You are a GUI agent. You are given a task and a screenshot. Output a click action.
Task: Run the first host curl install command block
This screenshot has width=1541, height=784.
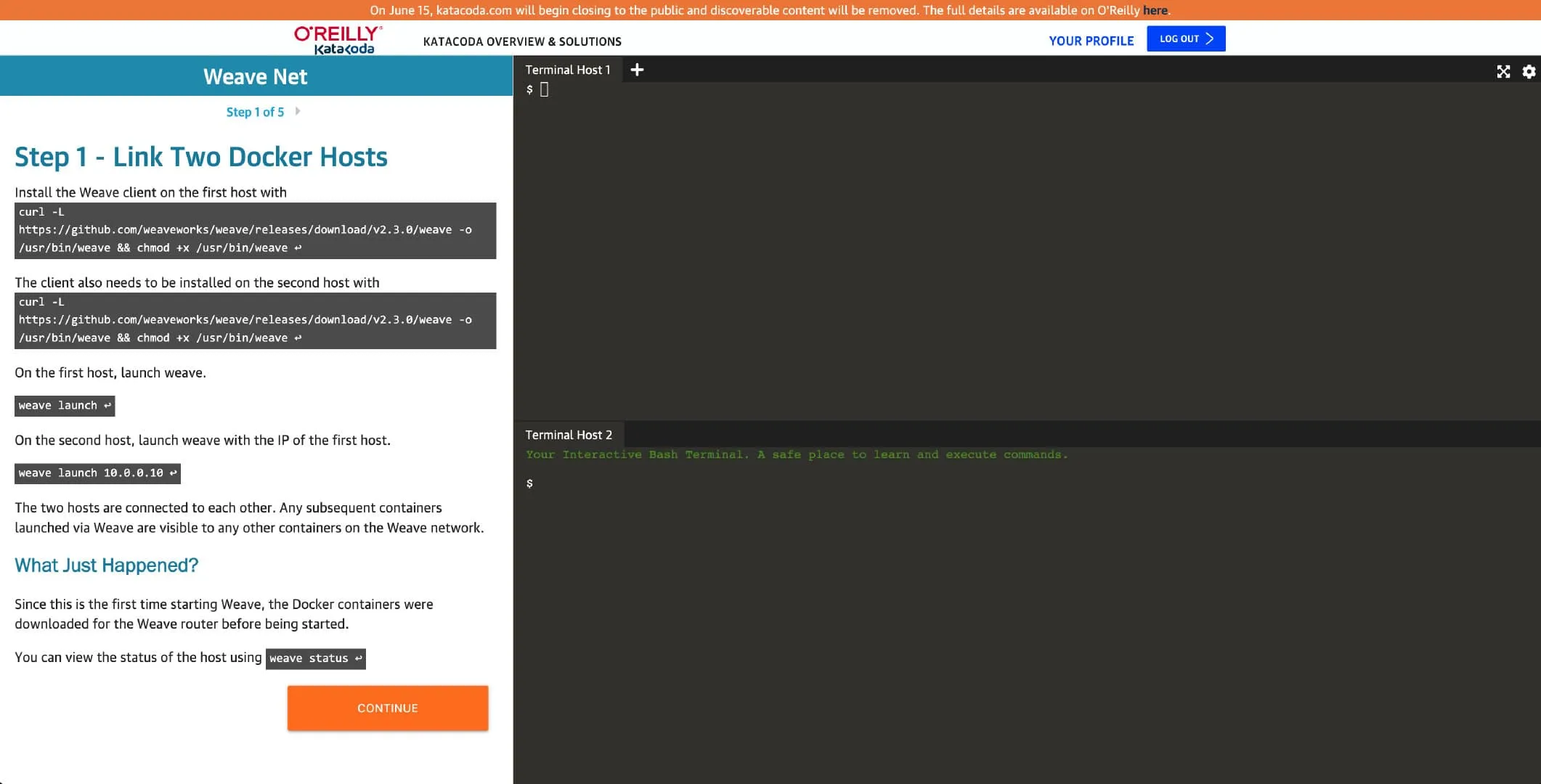256,230
